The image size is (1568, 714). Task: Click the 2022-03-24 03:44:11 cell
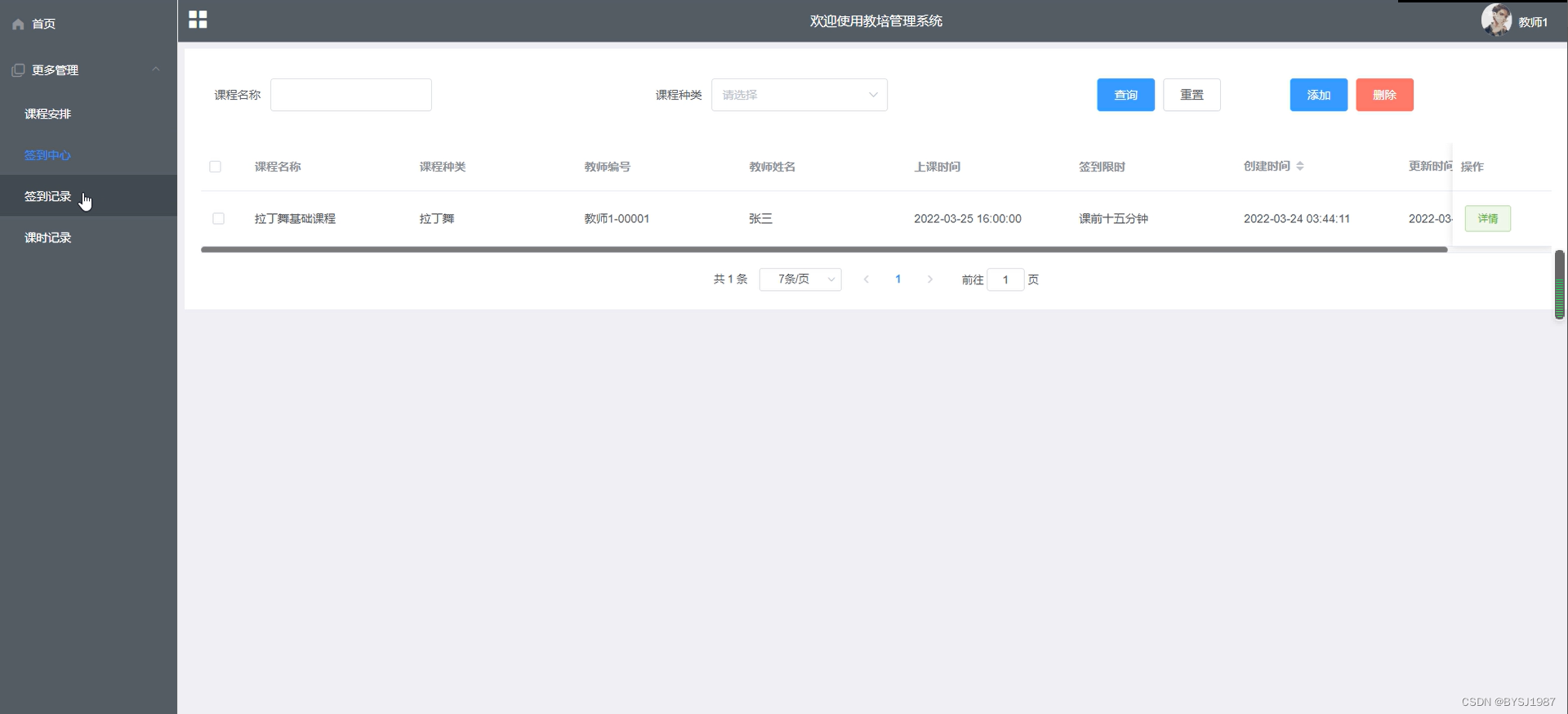click(1297, 219)
